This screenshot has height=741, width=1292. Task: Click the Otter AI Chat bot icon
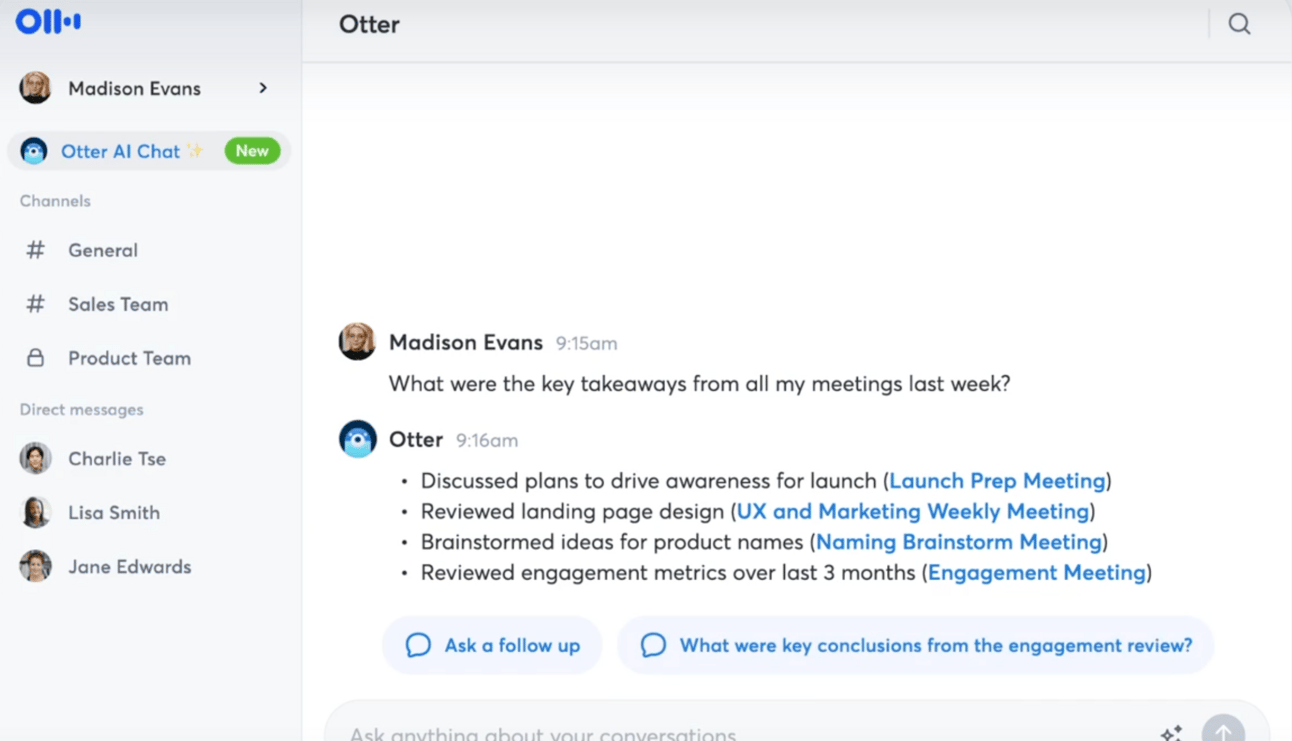[34, 151]
